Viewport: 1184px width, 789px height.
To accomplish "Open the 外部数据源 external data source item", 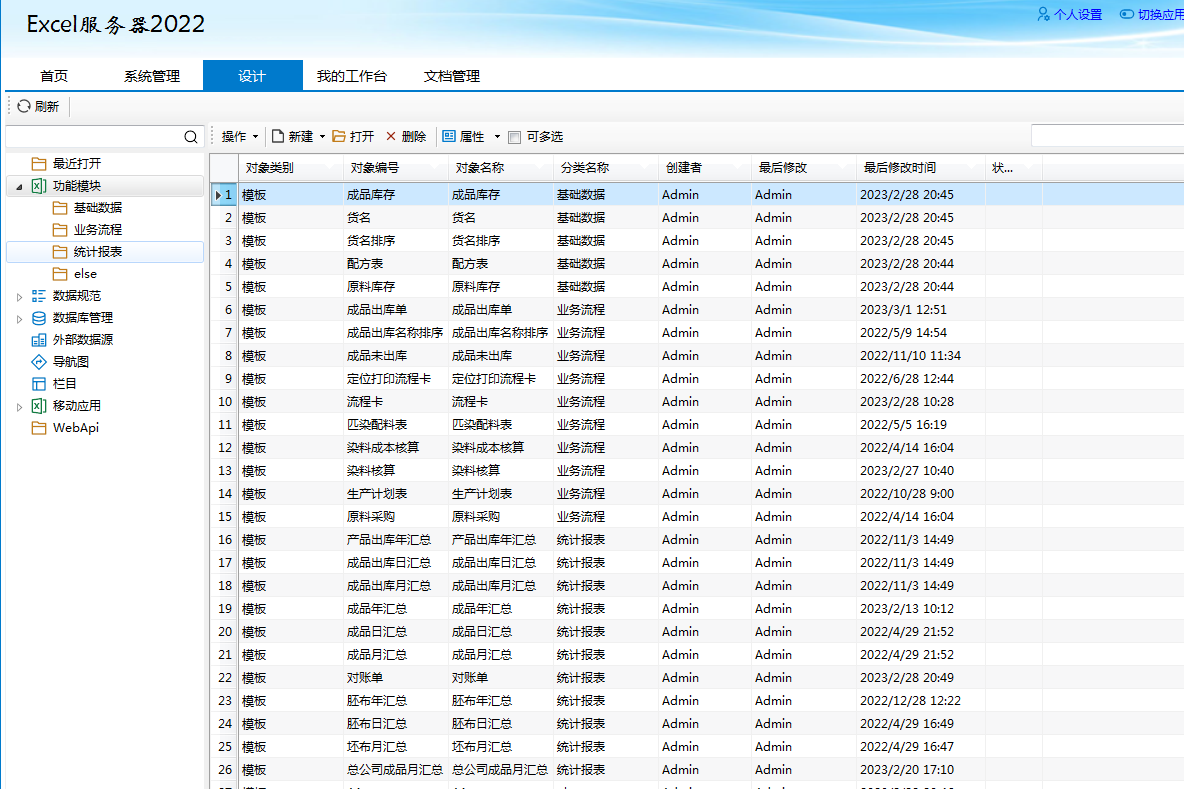I will 82,340.
